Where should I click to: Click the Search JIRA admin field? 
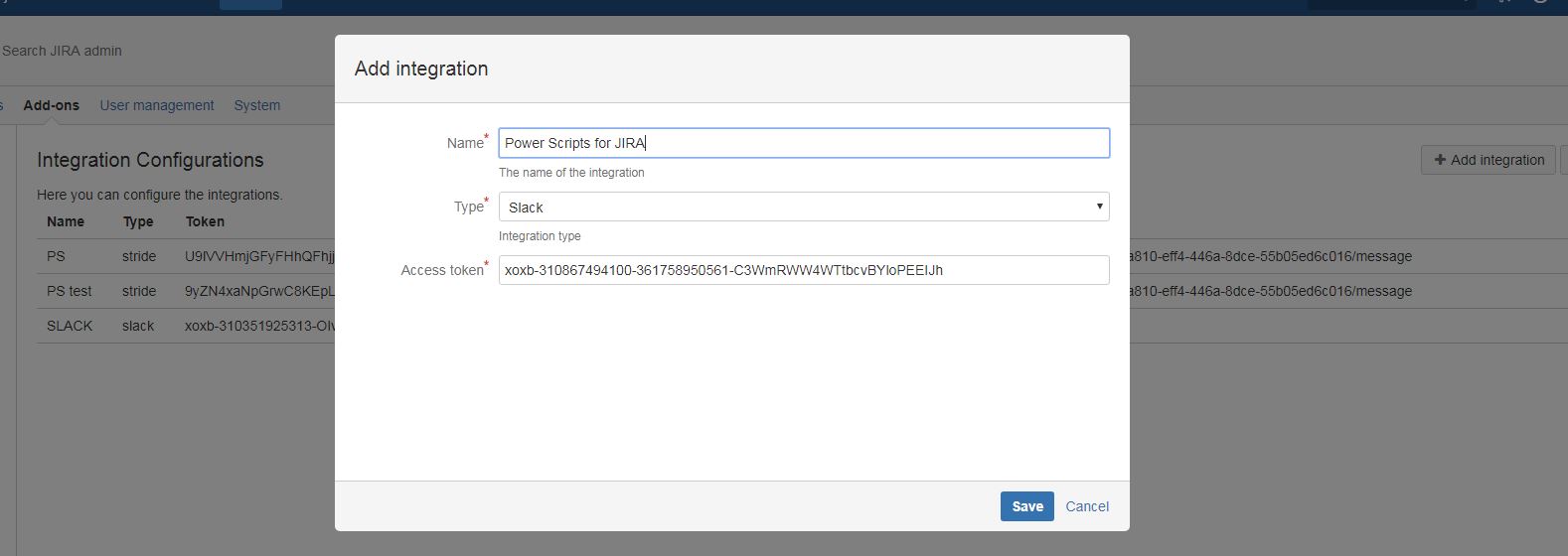[x=62, y=51]
